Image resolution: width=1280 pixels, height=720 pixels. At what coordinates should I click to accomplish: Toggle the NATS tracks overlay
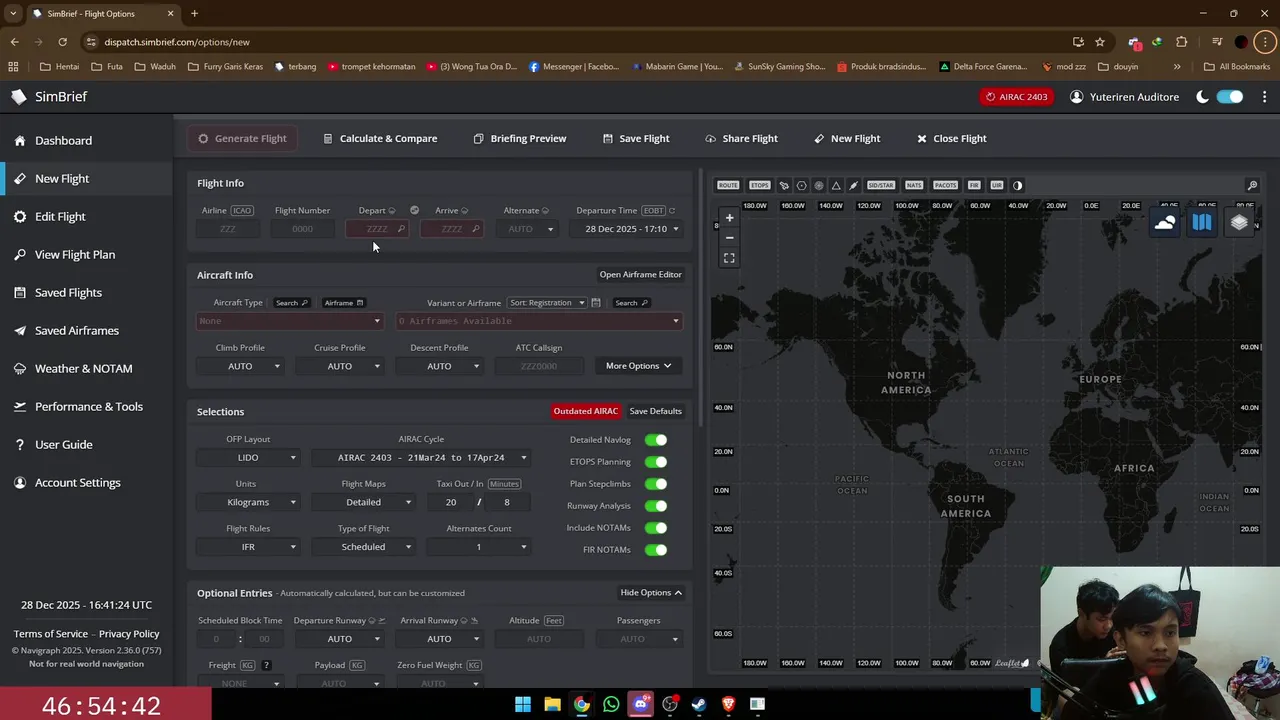point(914,185)
